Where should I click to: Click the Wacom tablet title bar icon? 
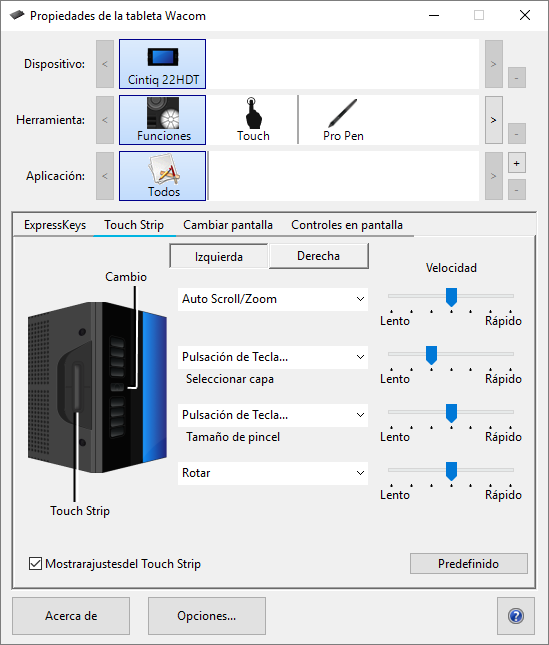17,16
